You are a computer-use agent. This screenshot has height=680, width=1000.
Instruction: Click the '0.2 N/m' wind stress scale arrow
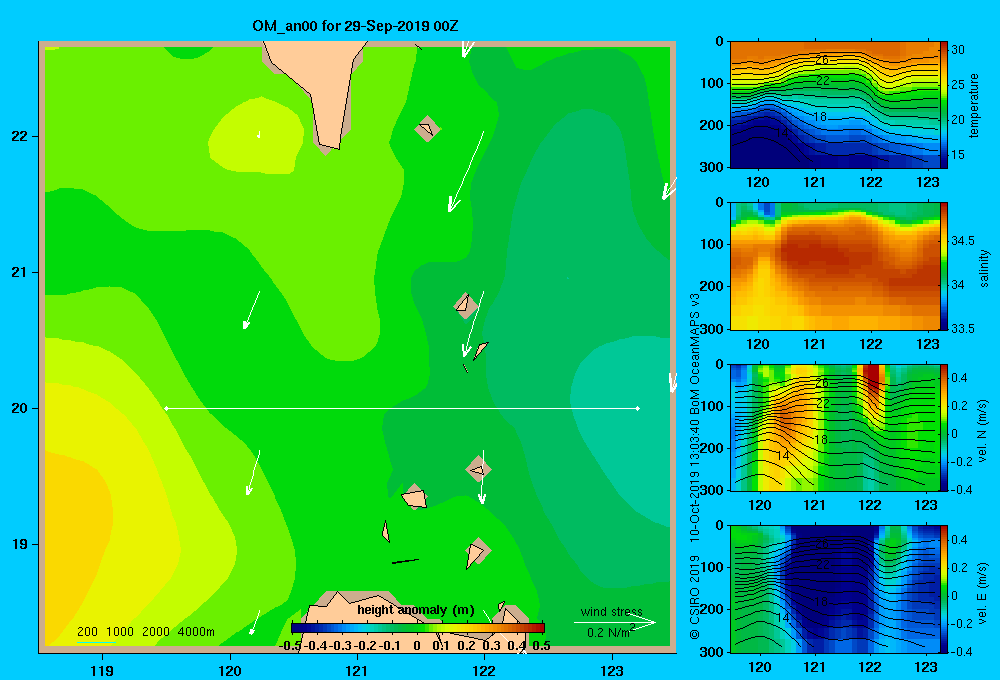click(614, 623)
